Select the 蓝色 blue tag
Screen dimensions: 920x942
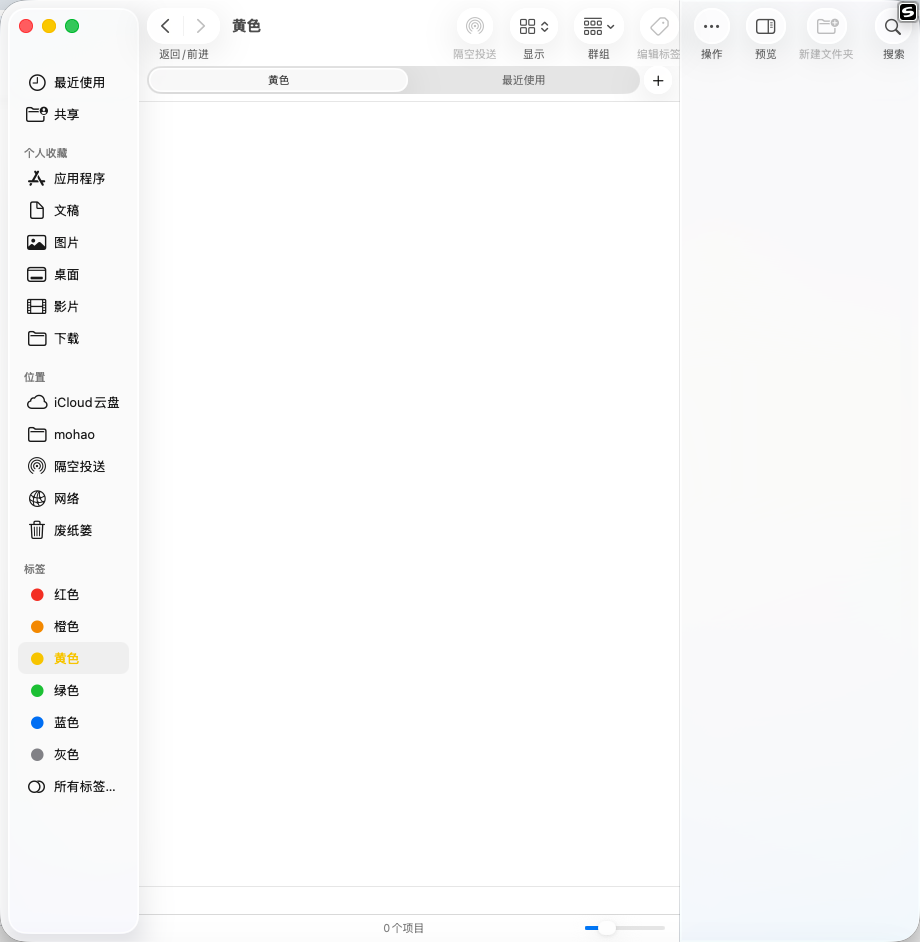pyautogui.click(x=73, y=722)
